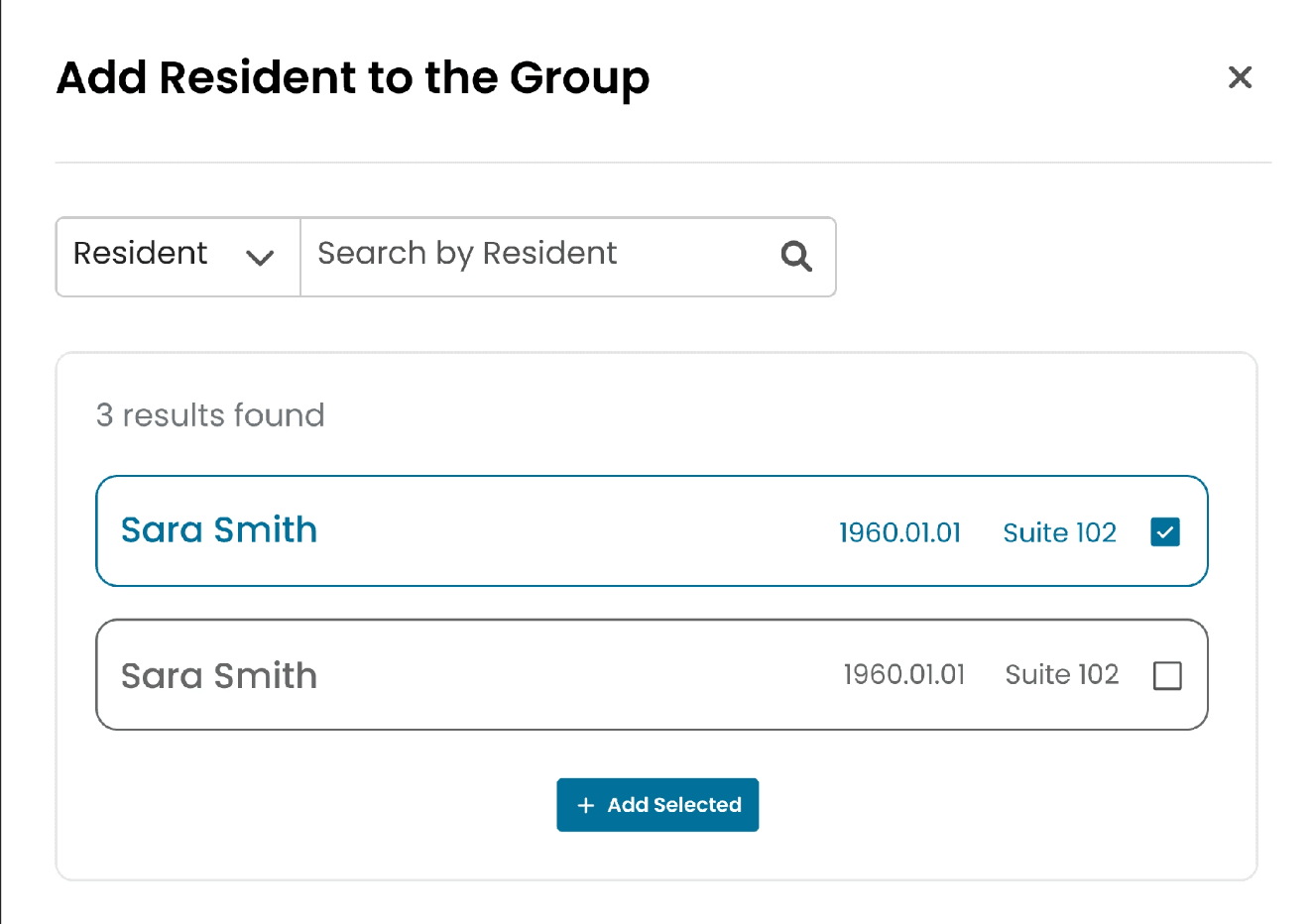Image resolution: width=1313 pixels, height=924 pixels.
Task: Select the blue-outlined resident card's empty middle
Action: (575, 532)
